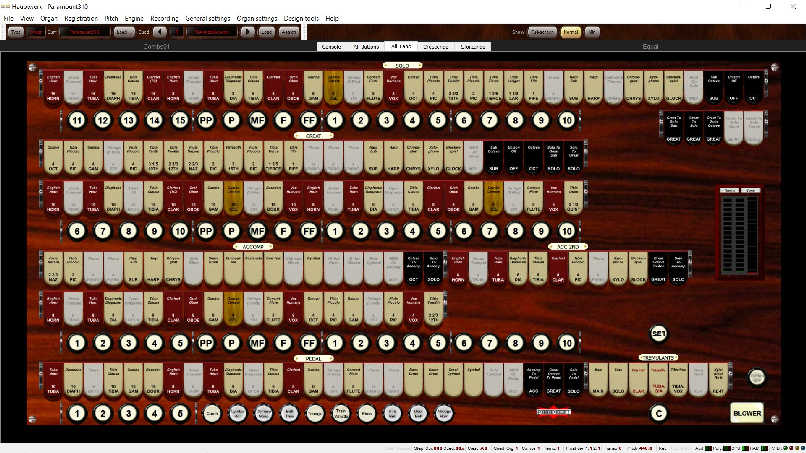Click the current combination name display
Image resolution: width=806 pixels, height=453 pixels.
point(85,32)
